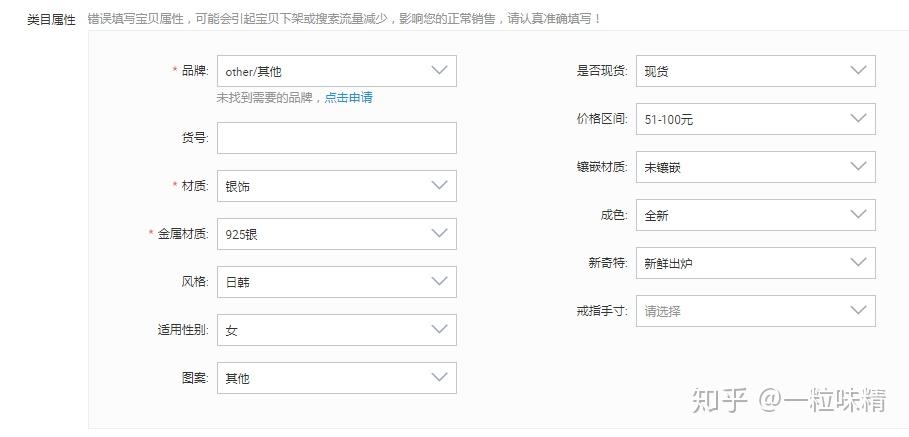The width and height of the screenshot is (909, 437).
Task: Click the 货号 item number input field
Action: [x=336, y=138]
